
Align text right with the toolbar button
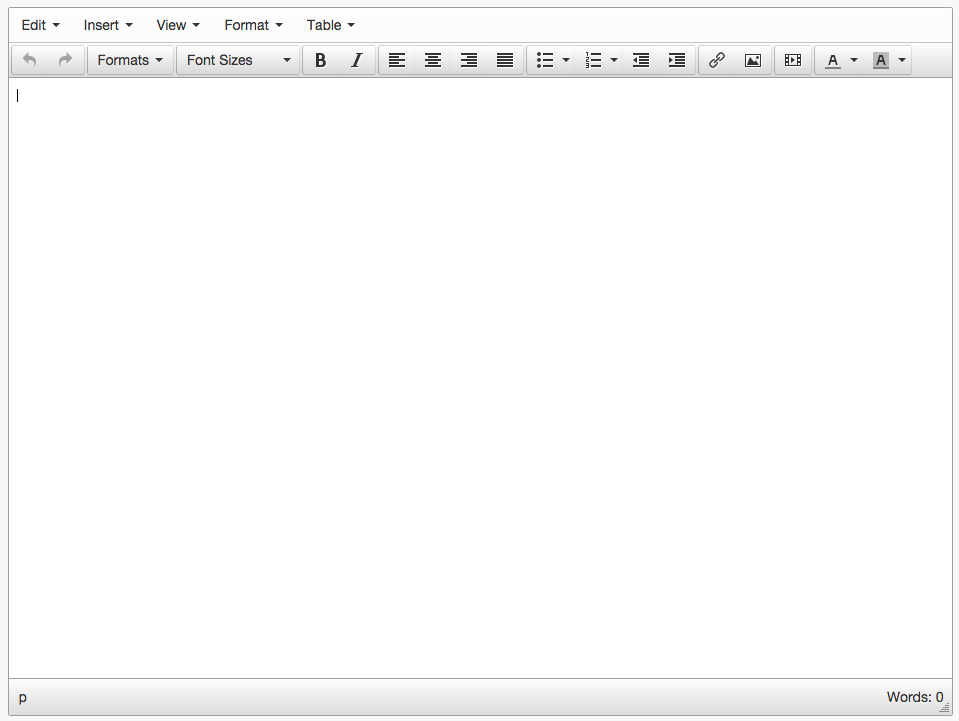469,60
